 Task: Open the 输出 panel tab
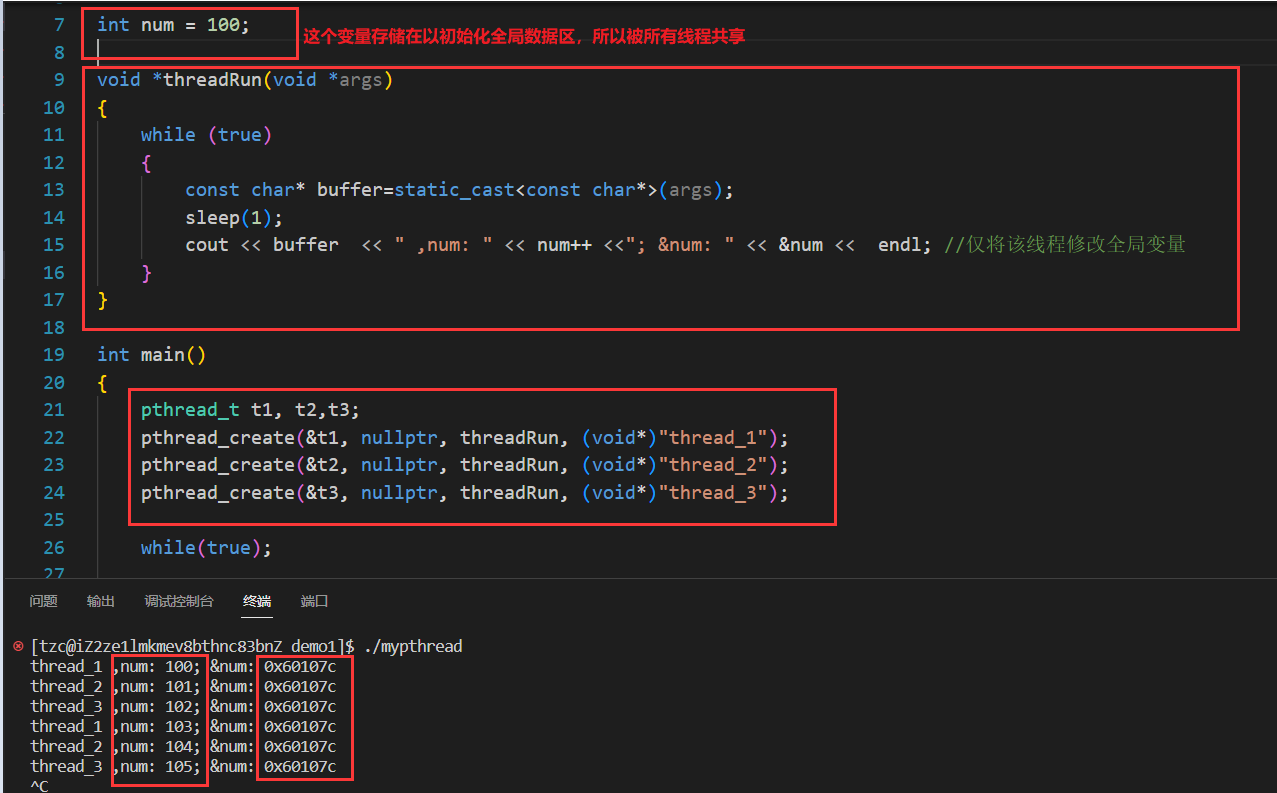tap(101, 601)
